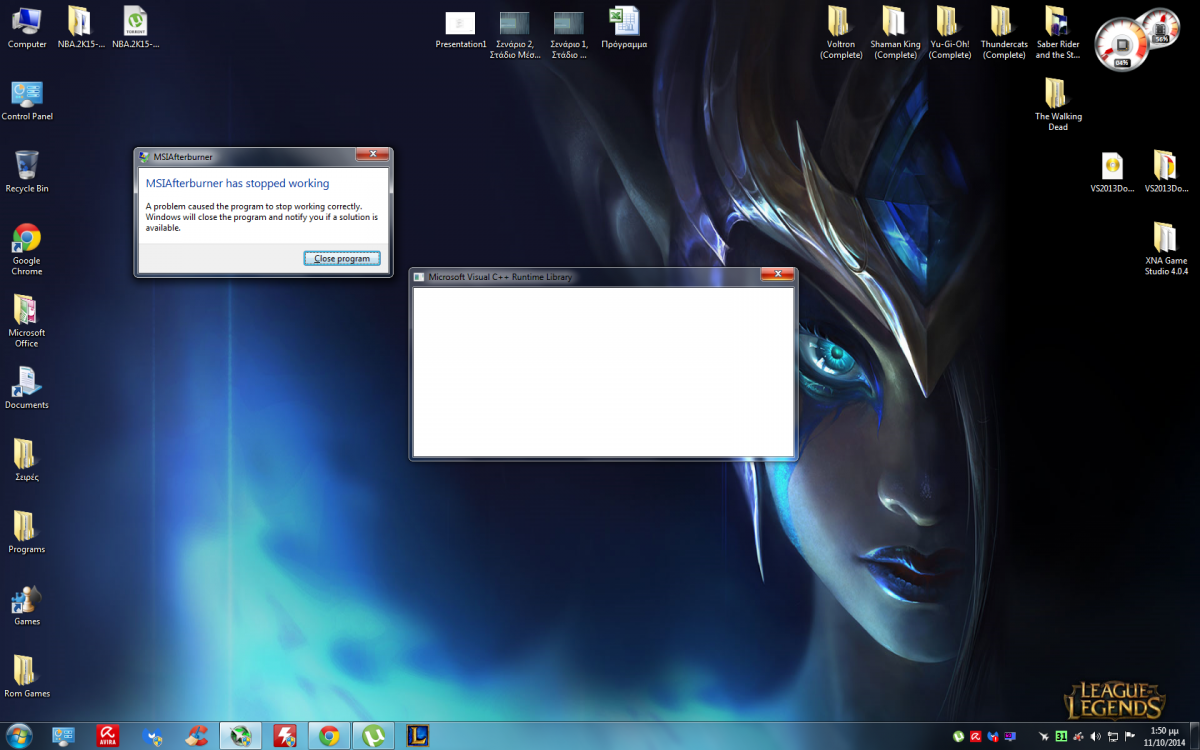
Task: Open the network tray icon
Action: pos(1112,737)
